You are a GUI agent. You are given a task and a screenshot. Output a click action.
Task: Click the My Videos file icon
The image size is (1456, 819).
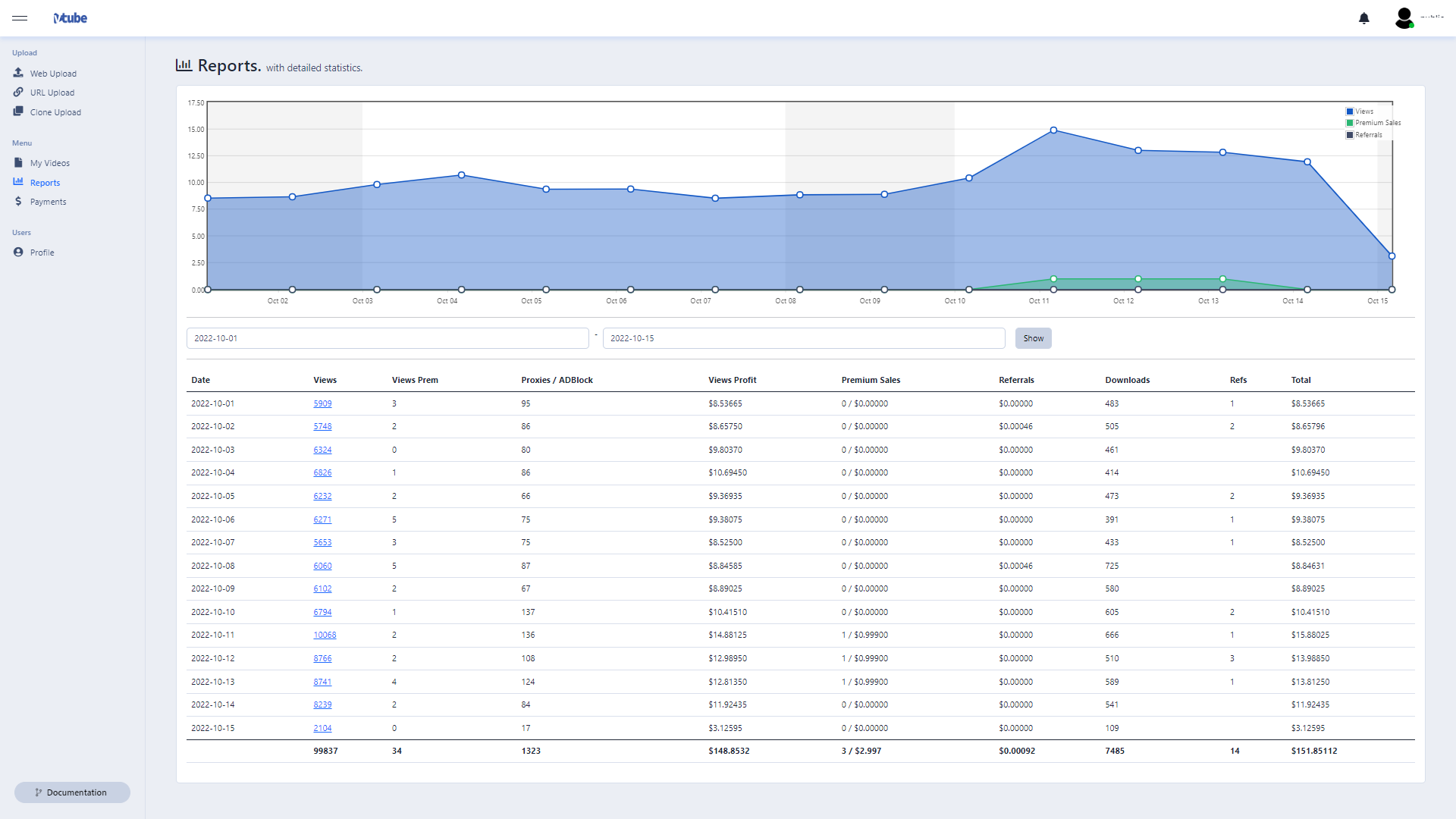[18, 162]
